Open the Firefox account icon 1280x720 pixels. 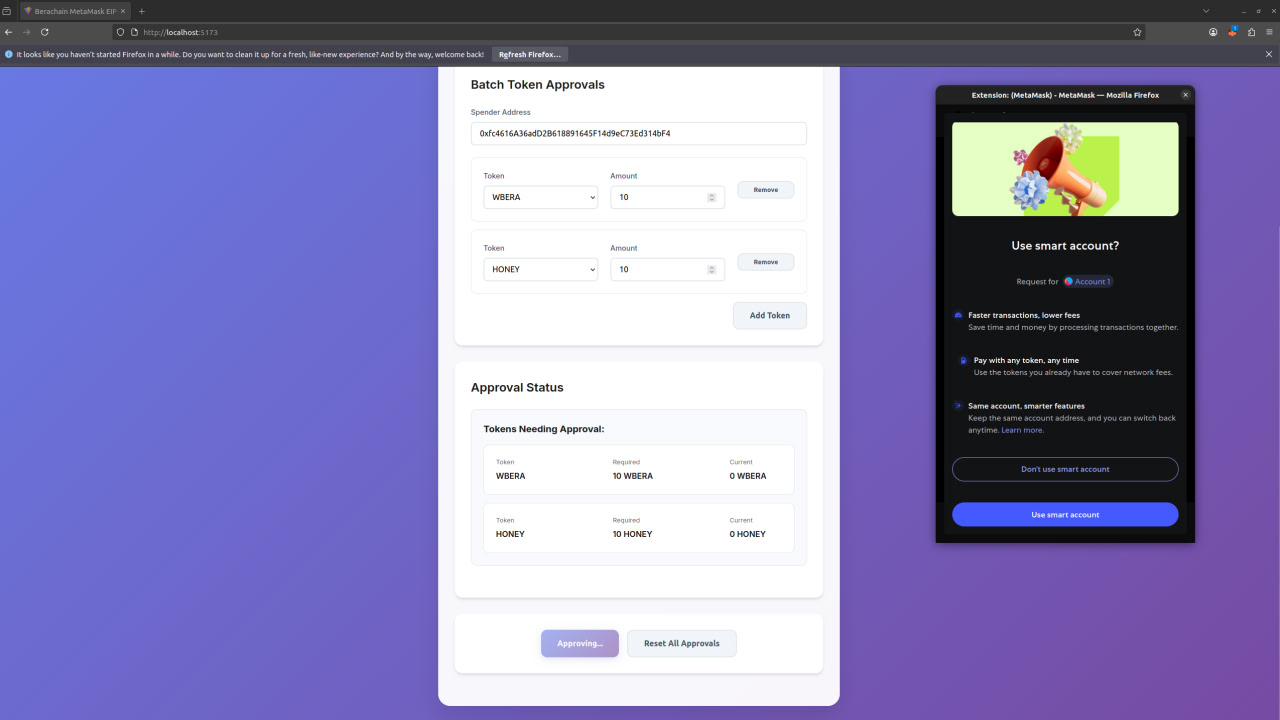pos(1213,32)
